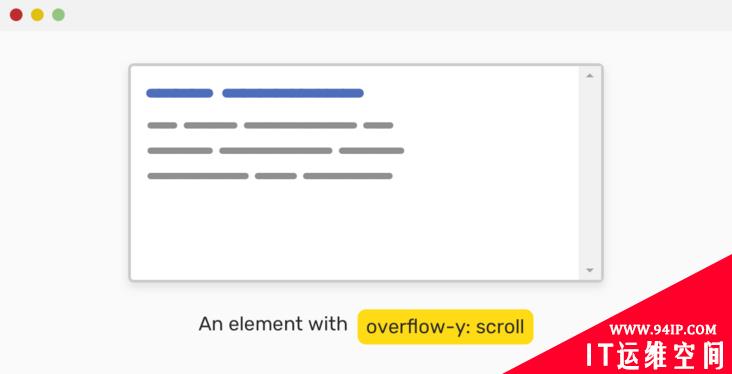Click longest grey bar in first text line
Screen dimensions: 732x374
pos(300,125)
